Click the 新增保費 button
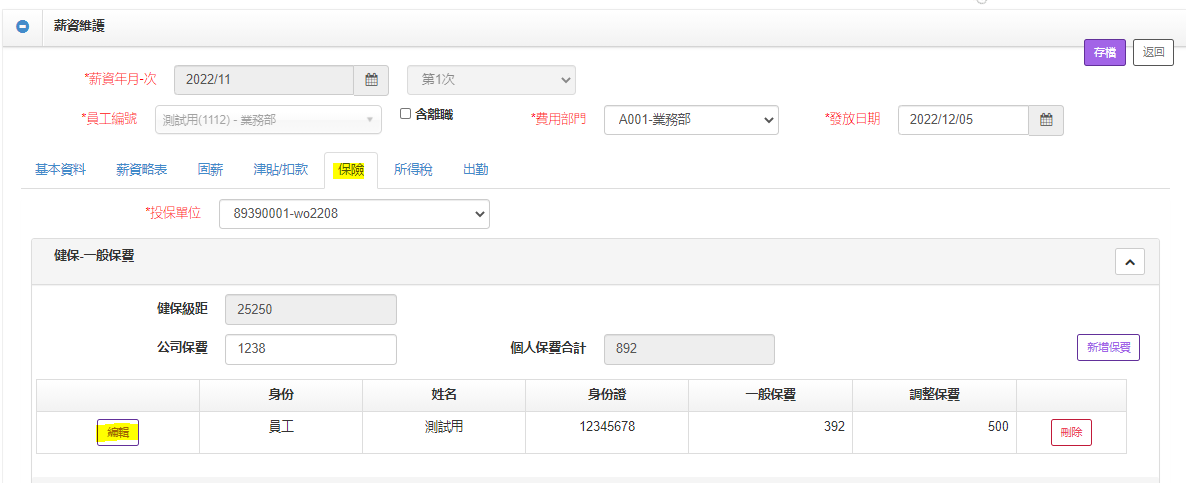The width and height of the screenshot is (1186, 483). pyautogui.click(x=1108, y=348)
